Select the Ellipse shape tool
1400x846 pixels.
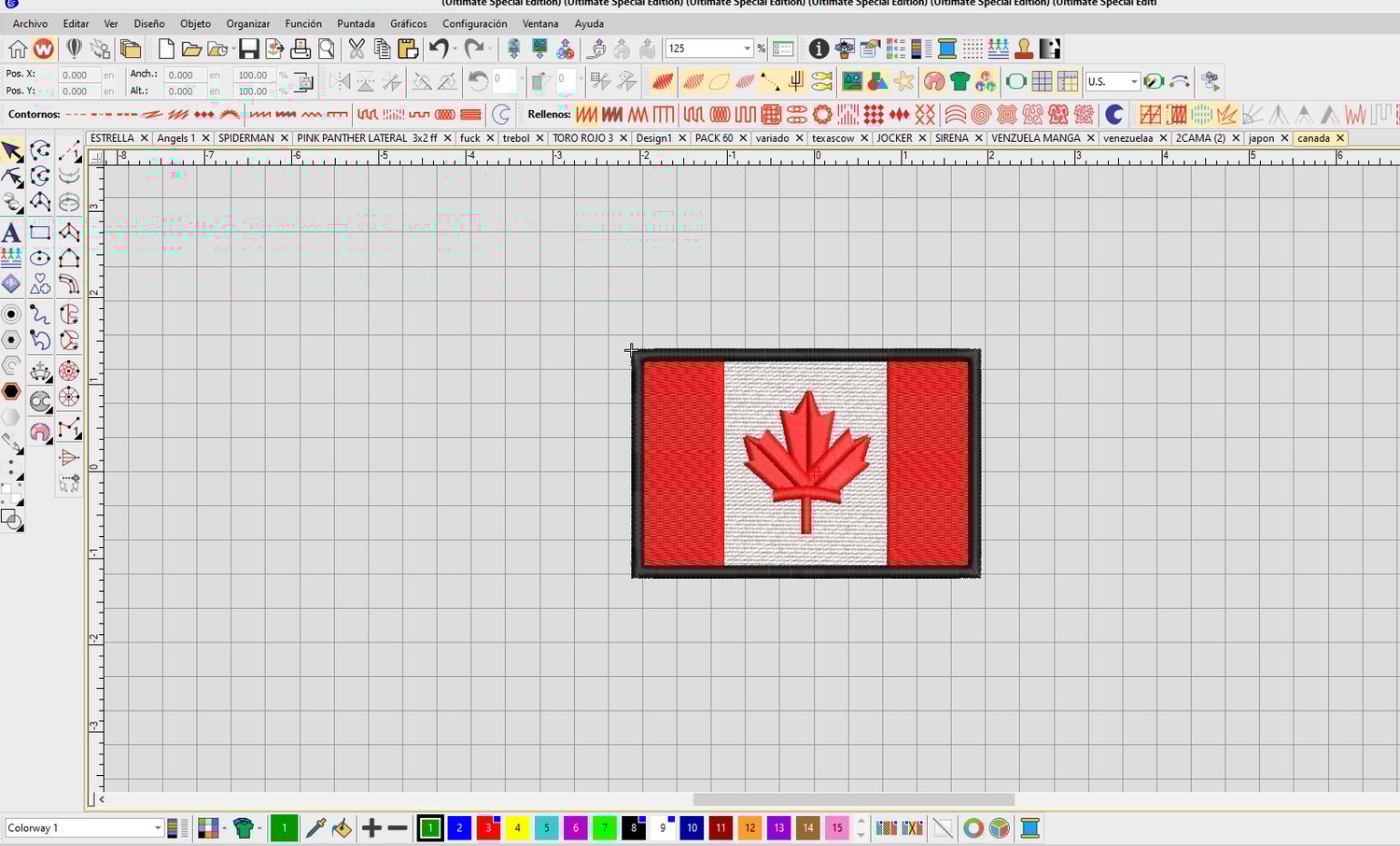(40, 258)
